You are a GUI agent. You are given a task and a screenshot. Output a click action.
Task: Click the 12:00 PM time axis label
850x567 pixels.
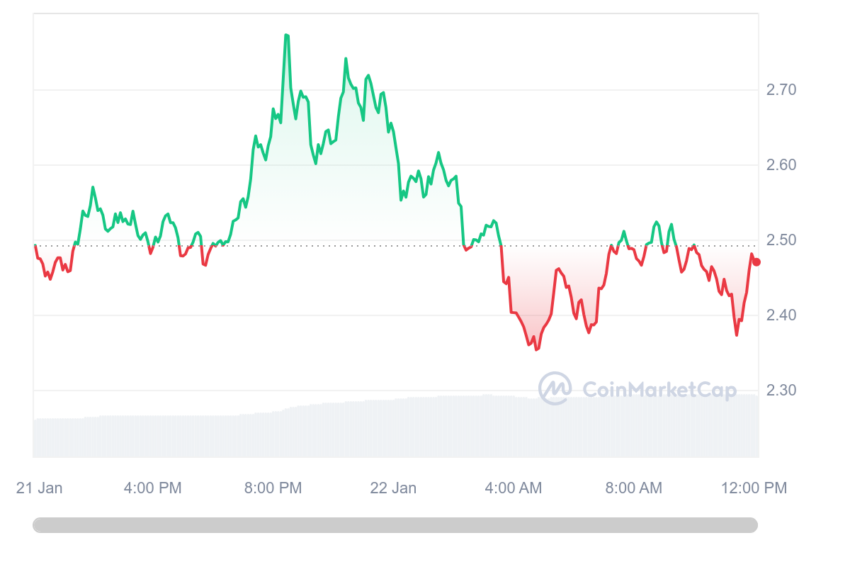pos(754,488)
